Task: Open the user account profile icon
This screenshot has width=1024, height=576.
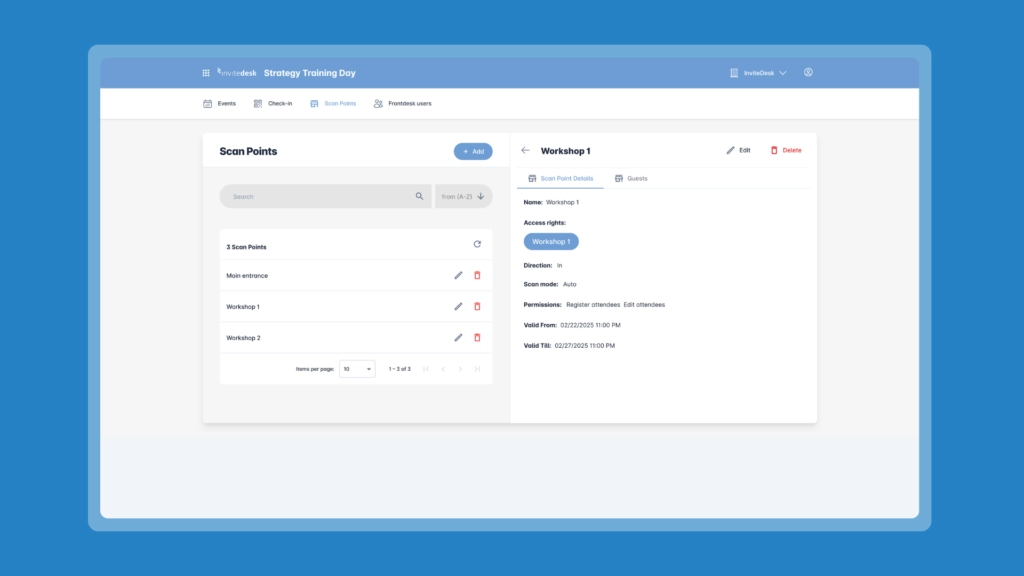Action: pyautogui.click(x=808, y=72)
